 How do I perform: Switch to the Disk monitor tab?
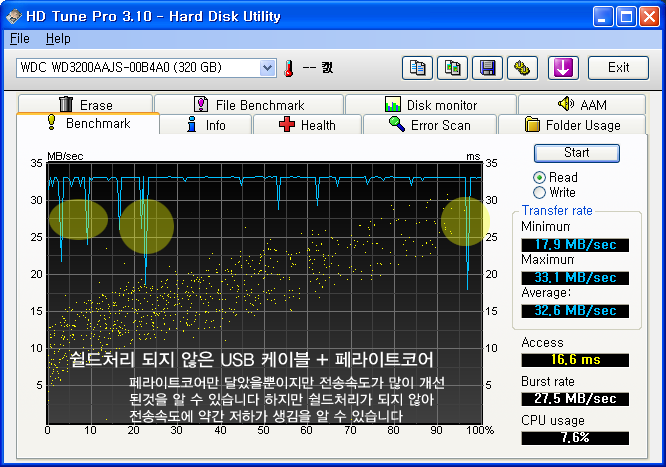pyautogui.click(x=431, y=104)
